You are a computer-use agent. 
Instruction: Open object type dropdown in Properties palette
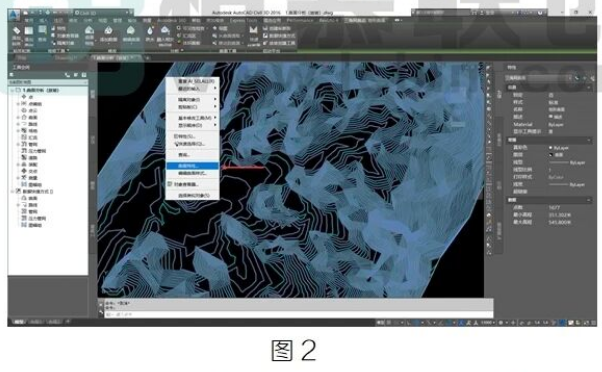tap(538, 78)
